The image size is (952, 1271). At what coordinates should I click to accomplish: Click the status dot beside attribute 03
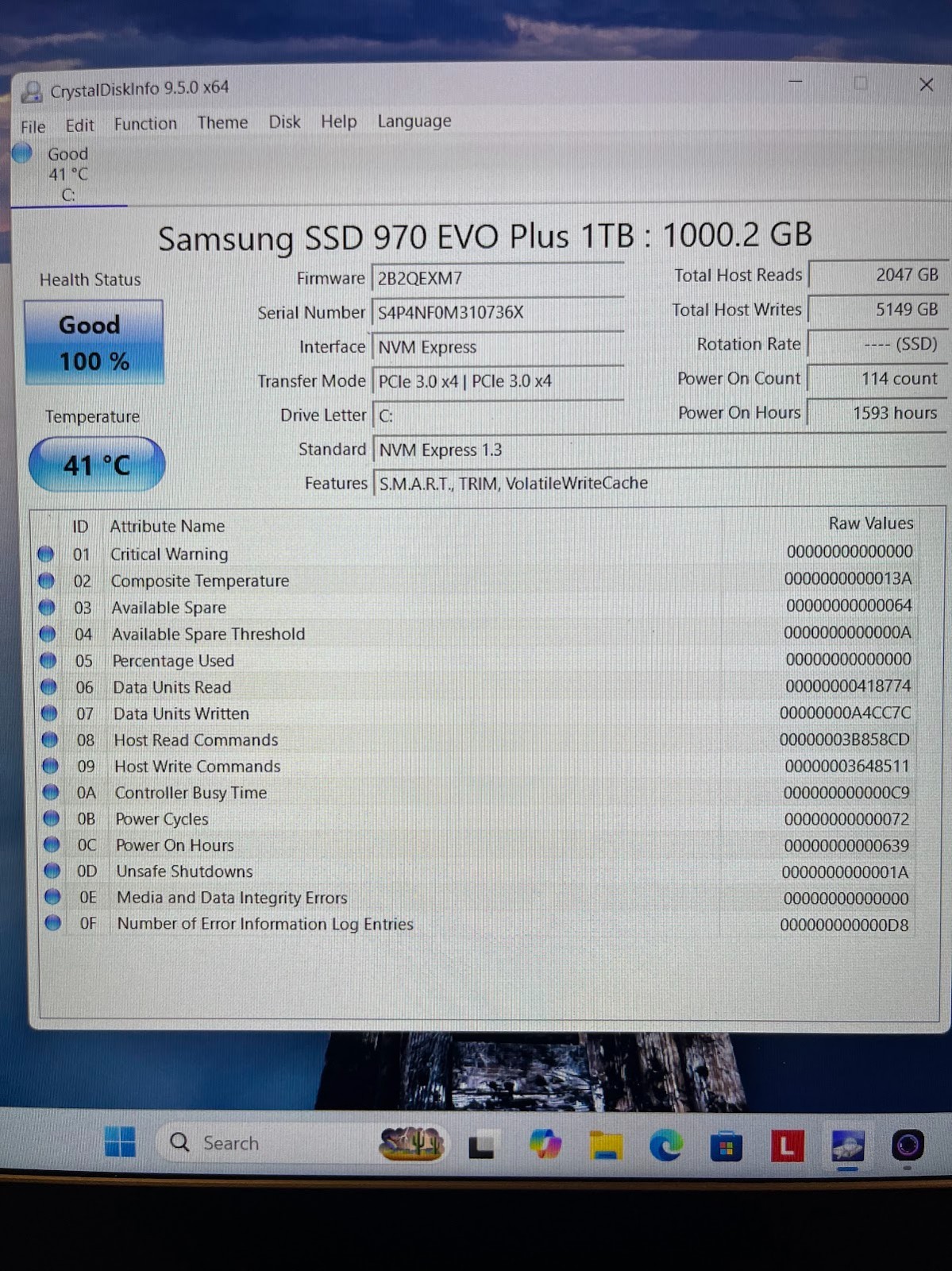[48, 608]
